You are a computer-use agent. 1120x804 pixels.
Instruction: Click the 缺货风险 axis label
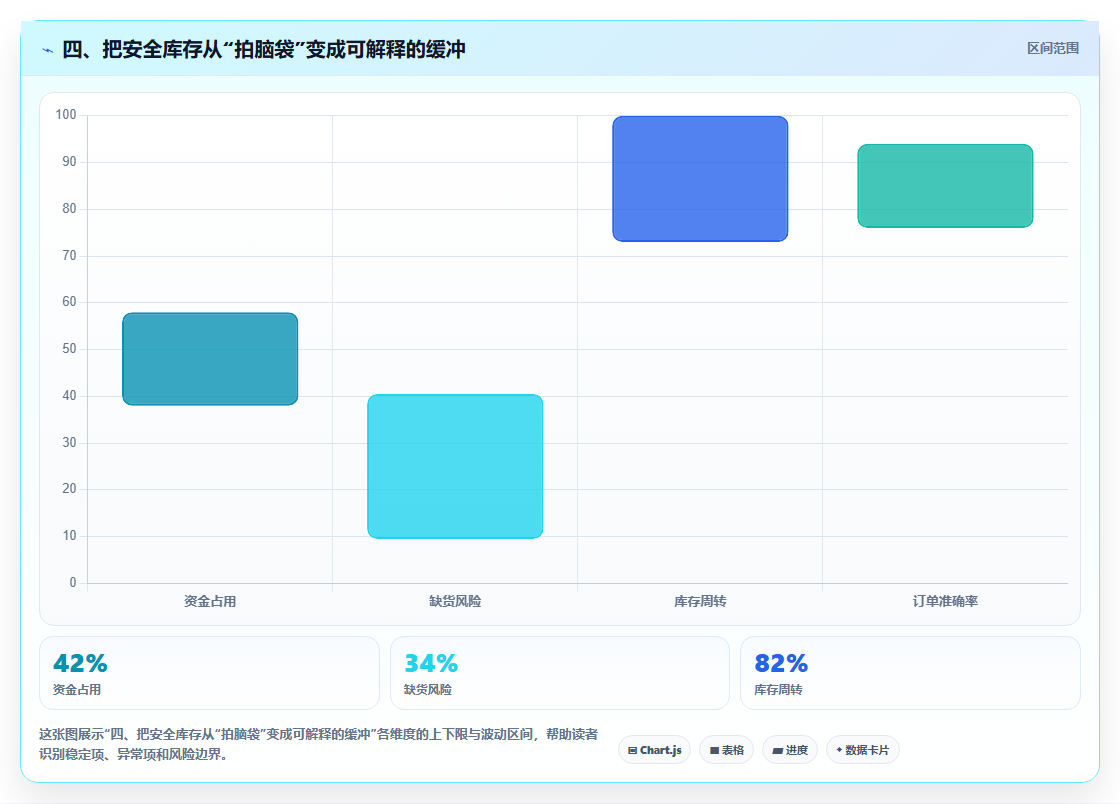point(455,601)
